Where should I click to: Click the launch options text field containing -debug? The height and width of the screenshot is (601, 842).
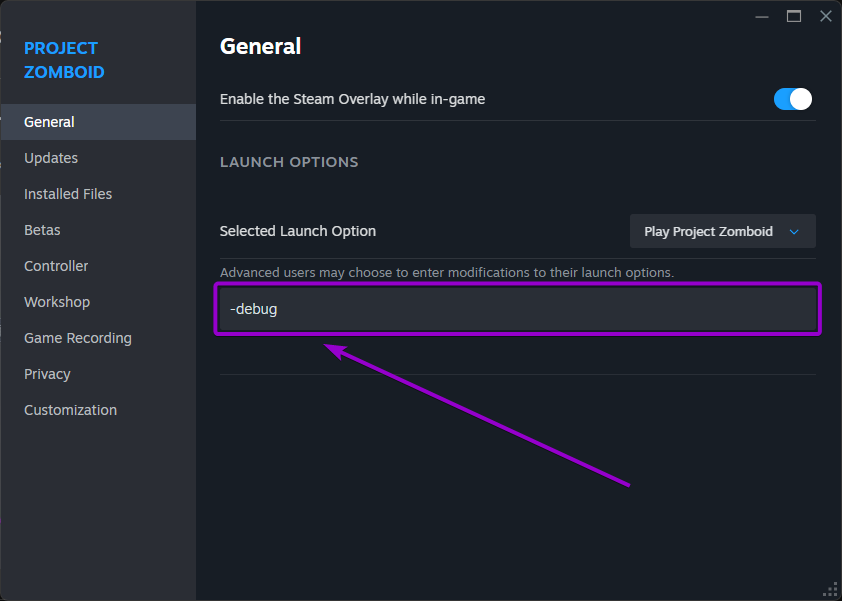(518, 309)
